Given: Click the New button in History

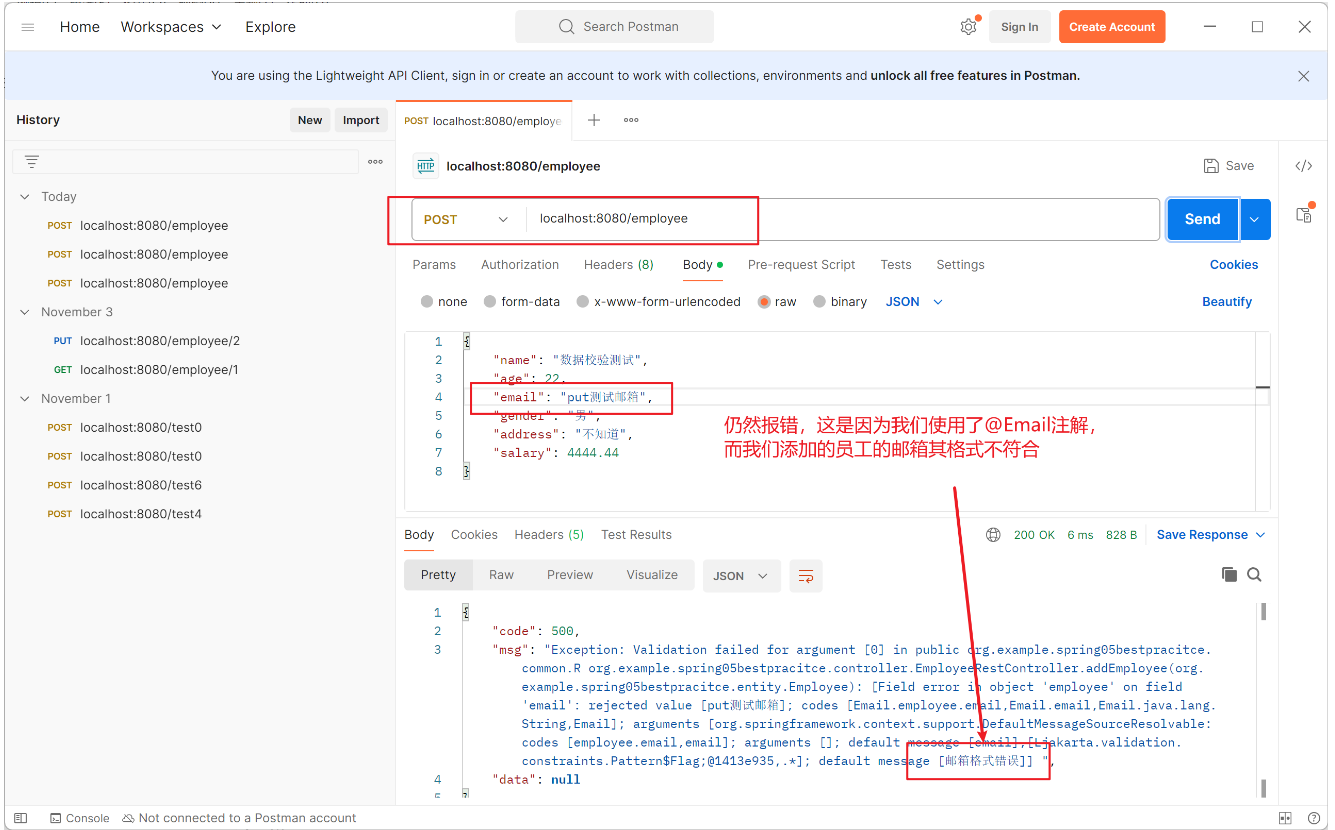Looking at the screenshot, I should [x=310, y=120].
